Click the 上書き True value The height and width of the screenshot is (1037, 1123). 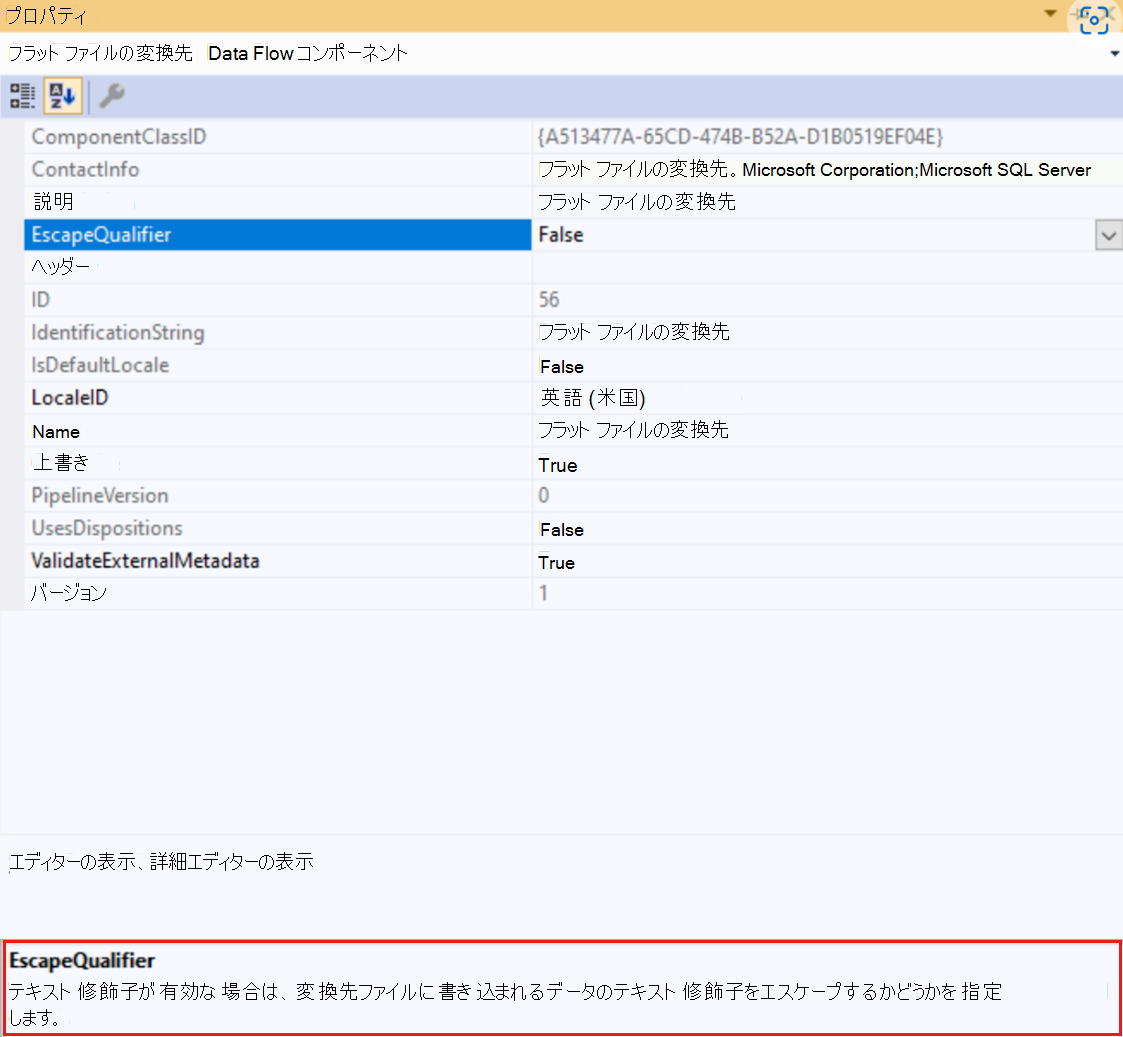557,466
